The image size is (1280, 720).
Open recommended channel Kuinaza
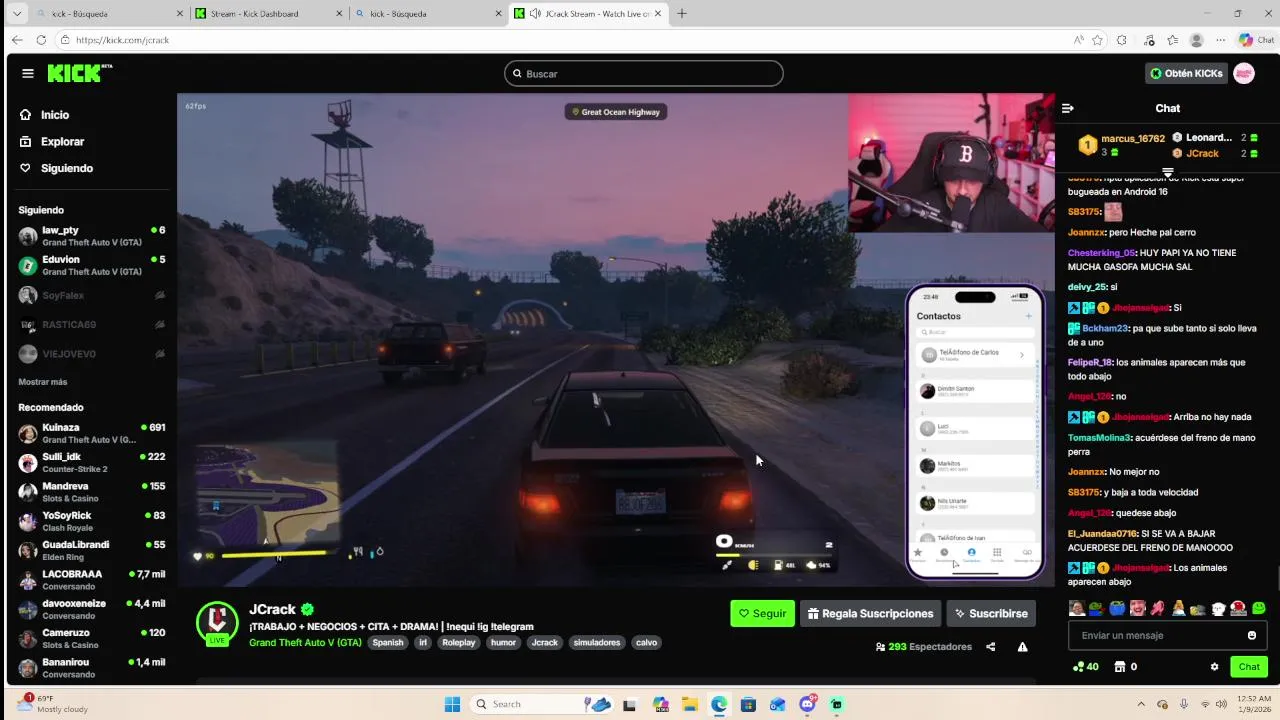[92, 433]
